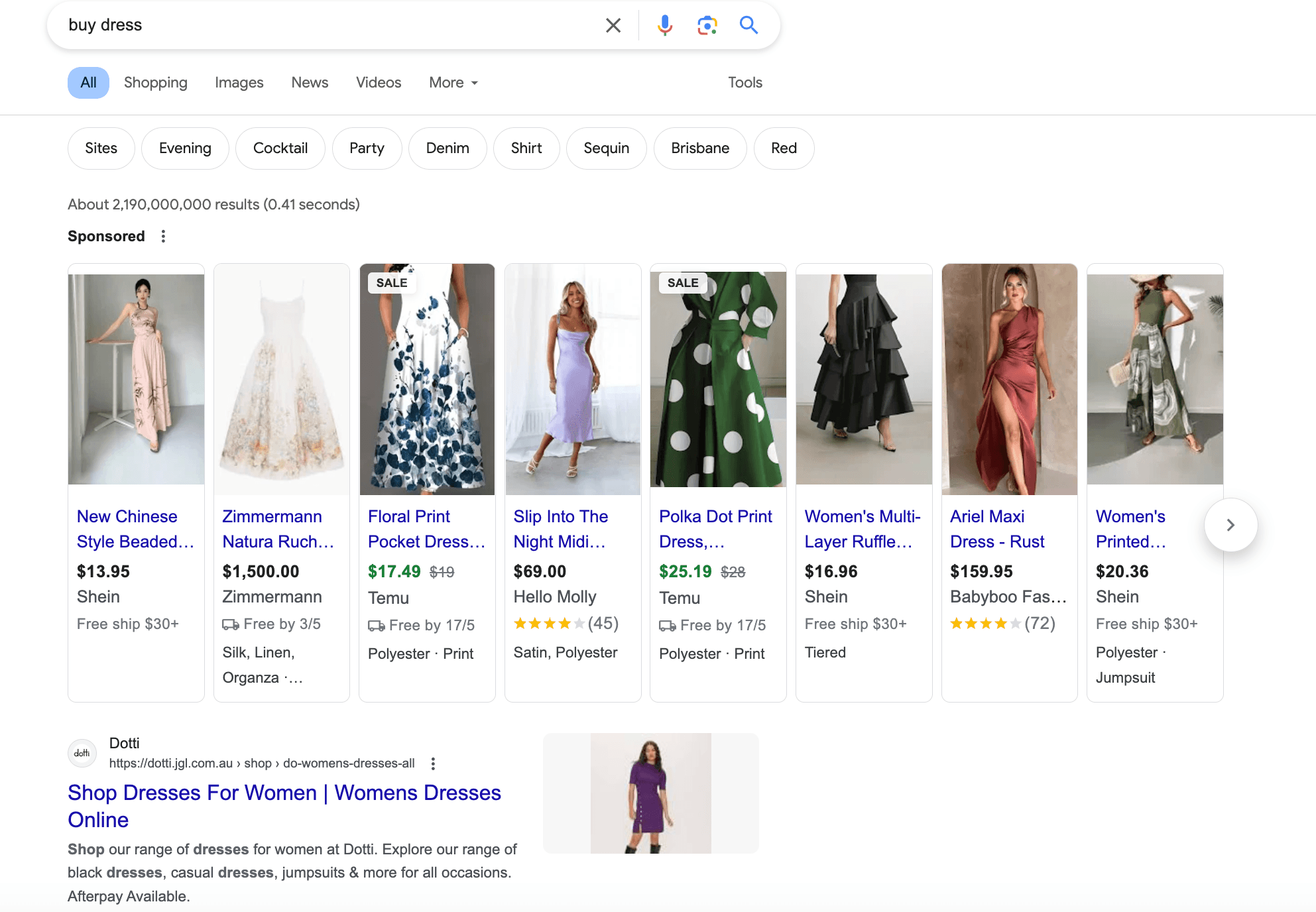Open Women's Multi-Layer Ruffle link
1316x912 pixels.
863,529
